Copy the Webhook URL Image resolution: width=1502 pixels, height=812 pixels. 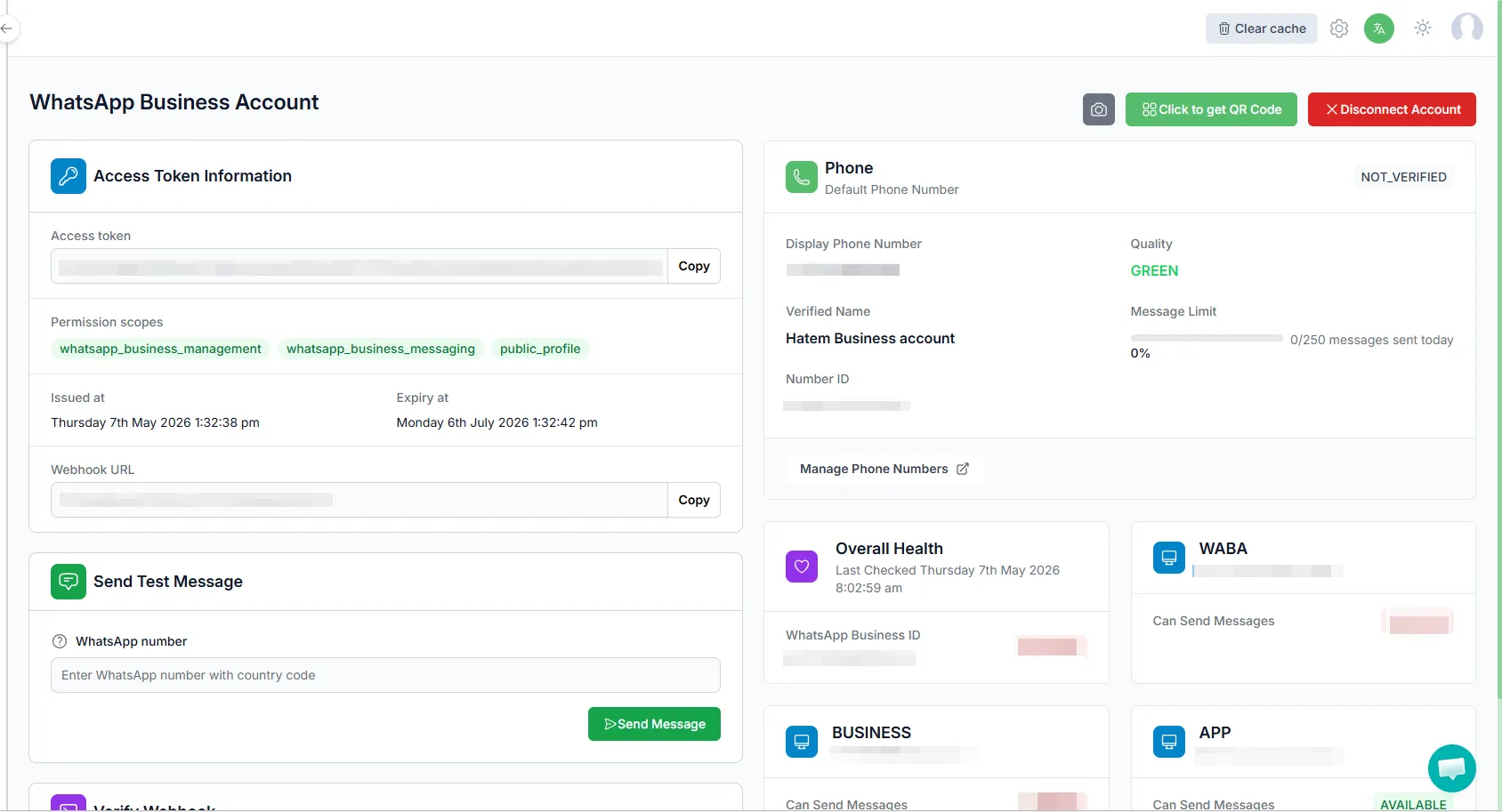point(694,500)
